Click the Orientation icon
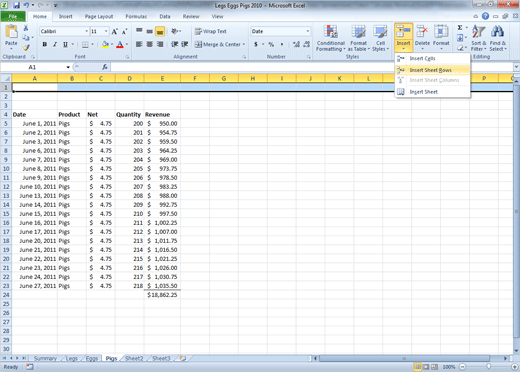The width and height of the screenshot is (520, 372). [174, 31]
